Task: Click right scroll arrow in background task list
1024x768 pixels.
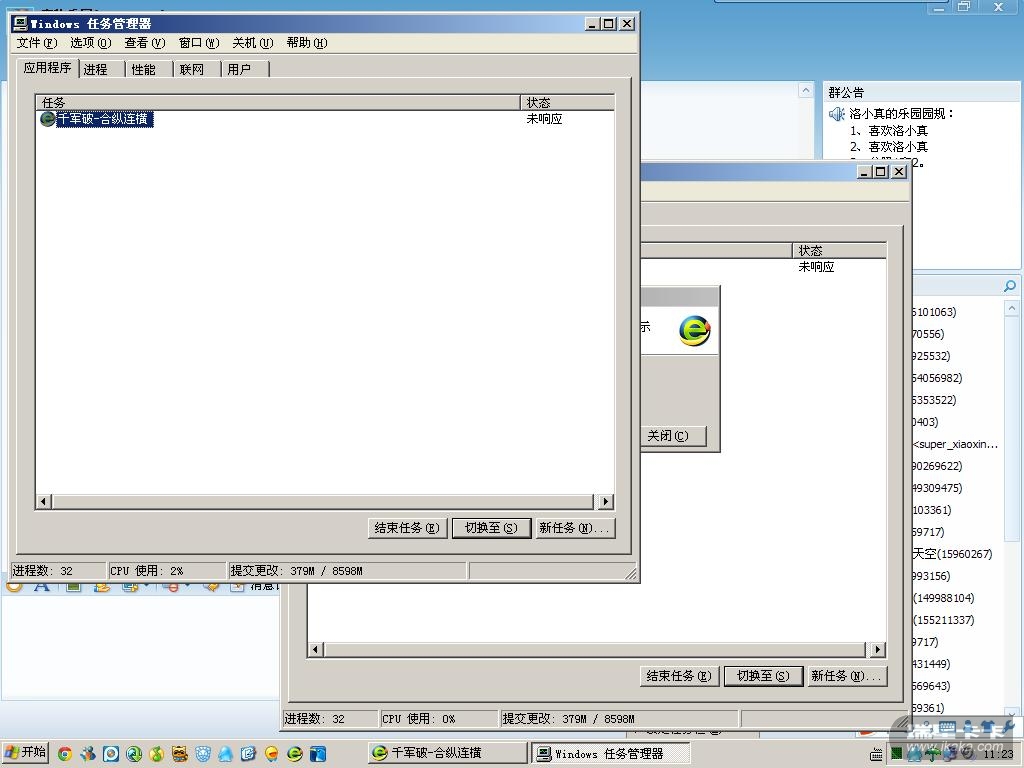Action: (877, 650)
